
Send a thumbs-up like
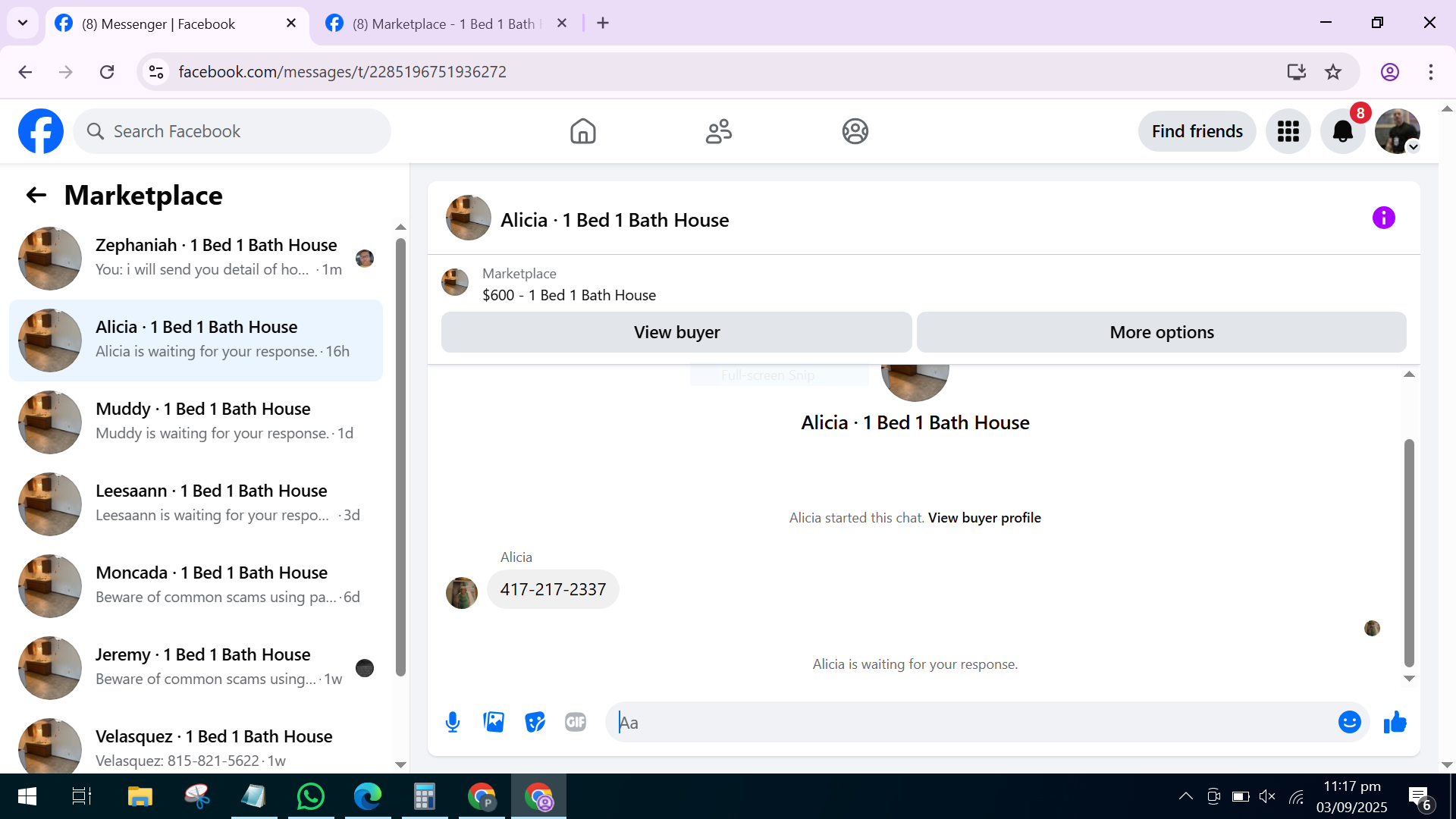[1395, 722]
